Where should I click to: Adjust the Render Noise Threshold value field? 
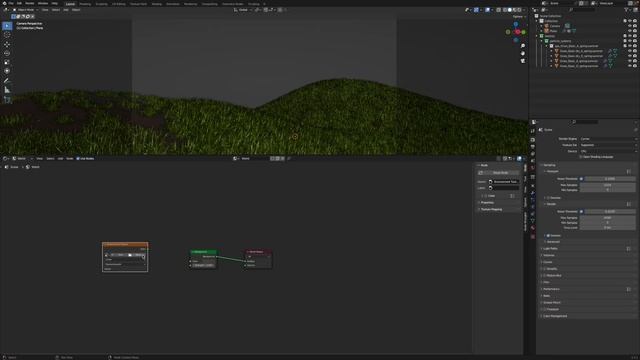pos(609,211)
